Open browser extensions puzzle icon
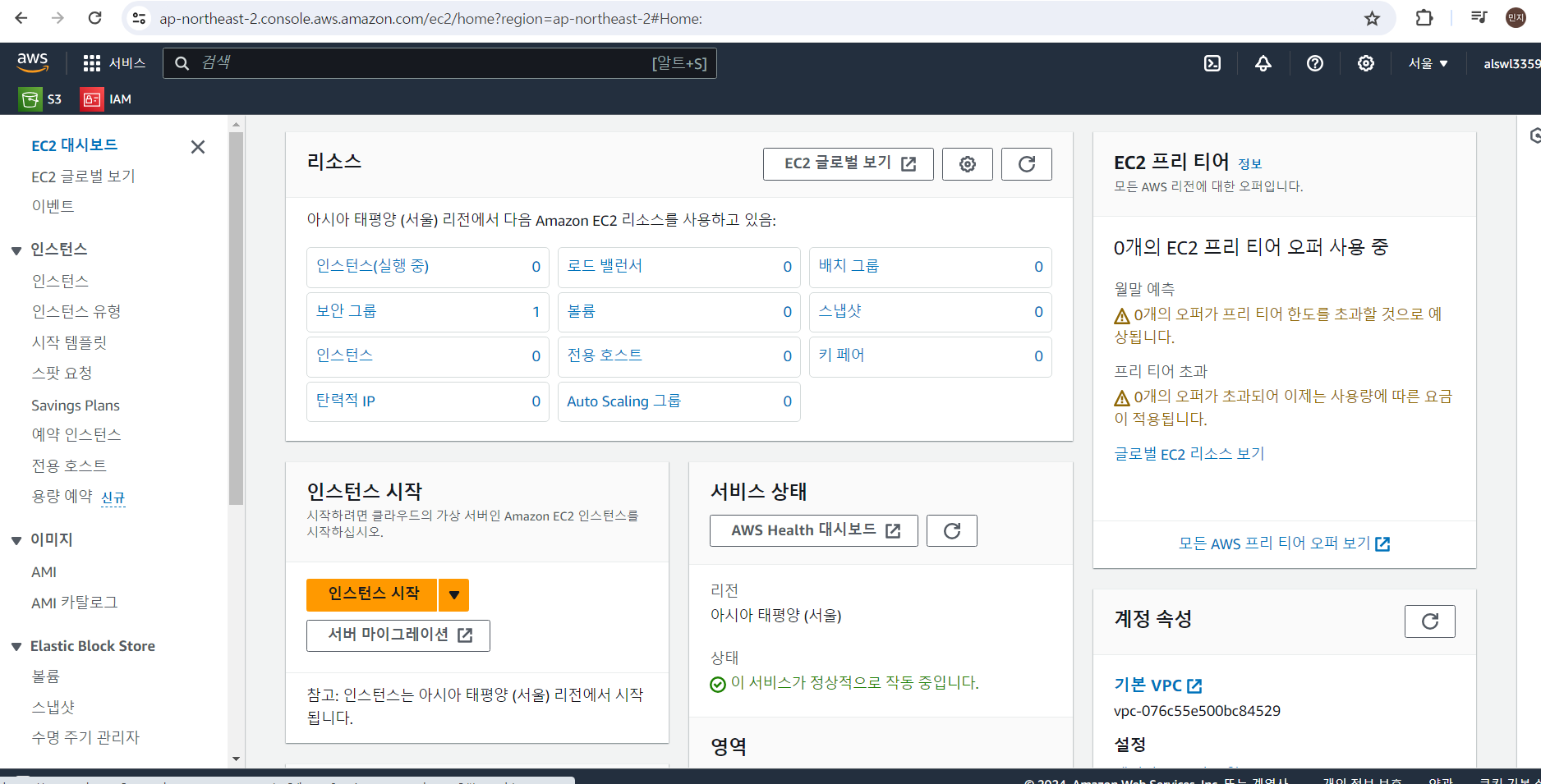The image size is (1541, 784). 1424,18
